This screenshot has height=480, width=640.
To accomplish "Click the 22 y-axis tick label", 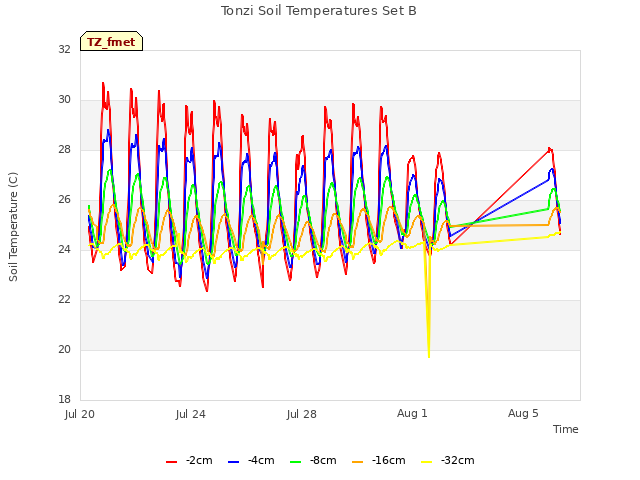I will (64, 299).
